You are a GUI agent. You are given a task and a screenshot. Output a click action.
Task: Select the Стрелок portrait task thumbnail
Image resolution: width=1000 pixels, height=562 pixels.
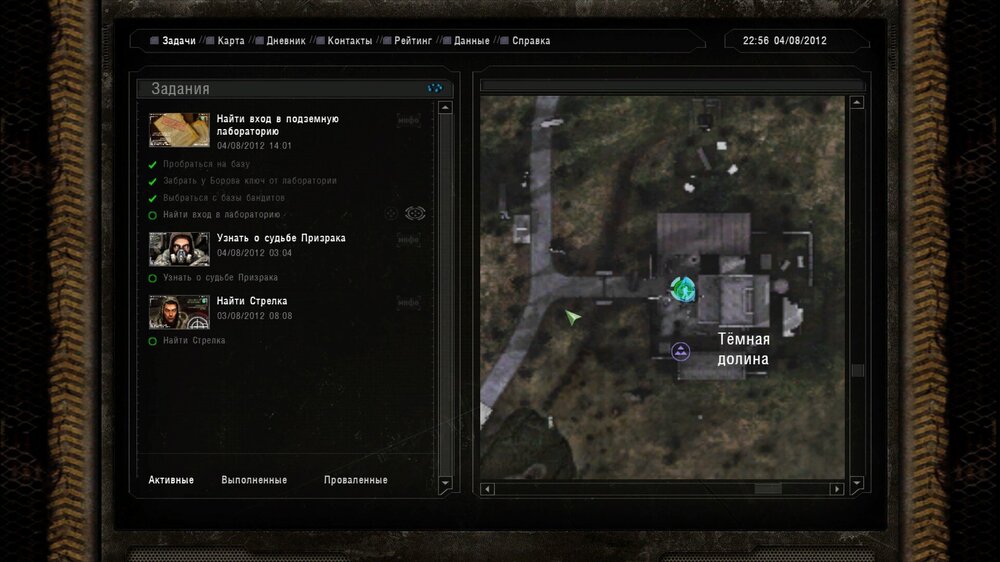pyautogui.click(x=179, y=312)
